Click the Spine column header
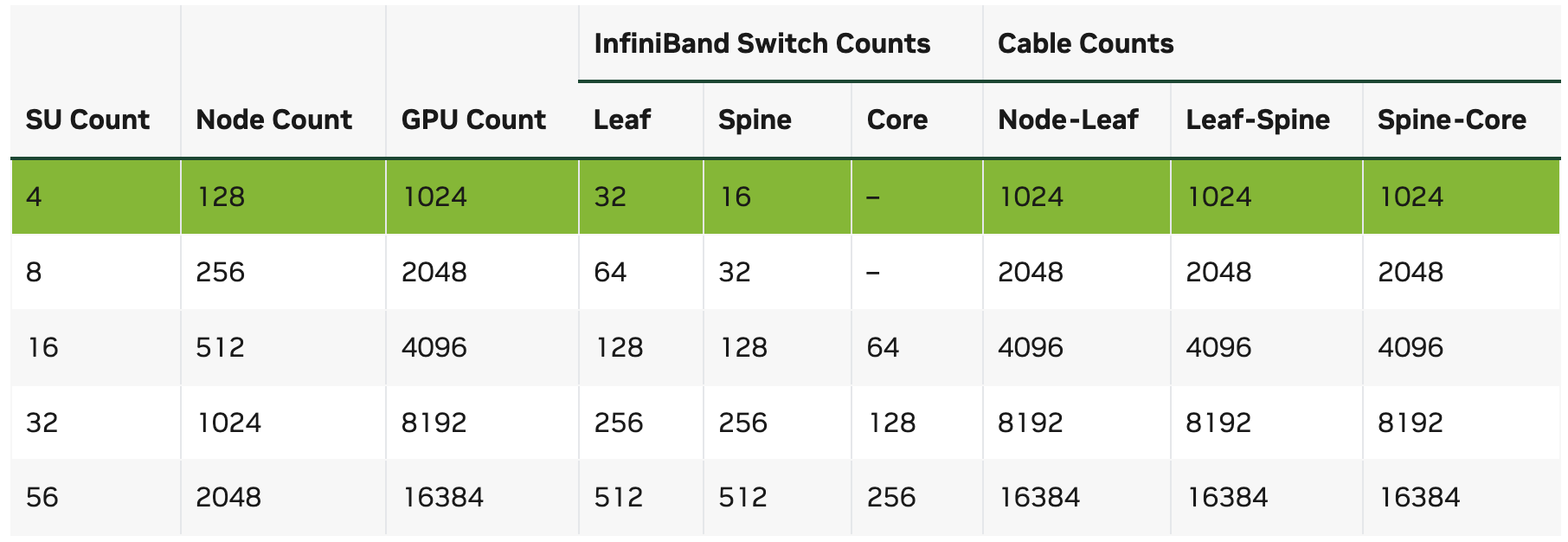 click(x=755, y=119)
